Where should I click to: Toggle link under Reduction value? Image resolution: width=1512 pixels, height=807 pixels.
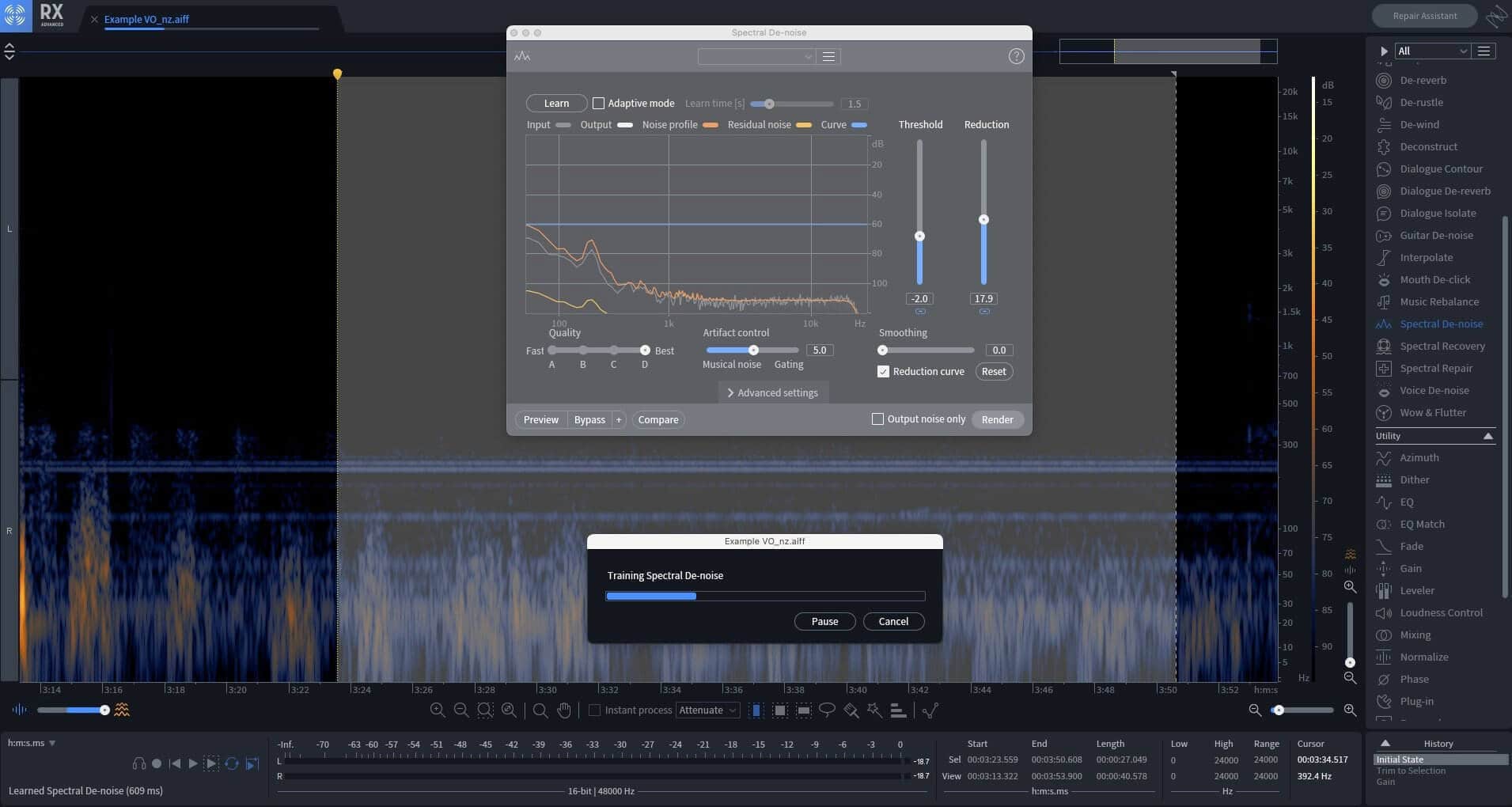[x=983, y=312]
